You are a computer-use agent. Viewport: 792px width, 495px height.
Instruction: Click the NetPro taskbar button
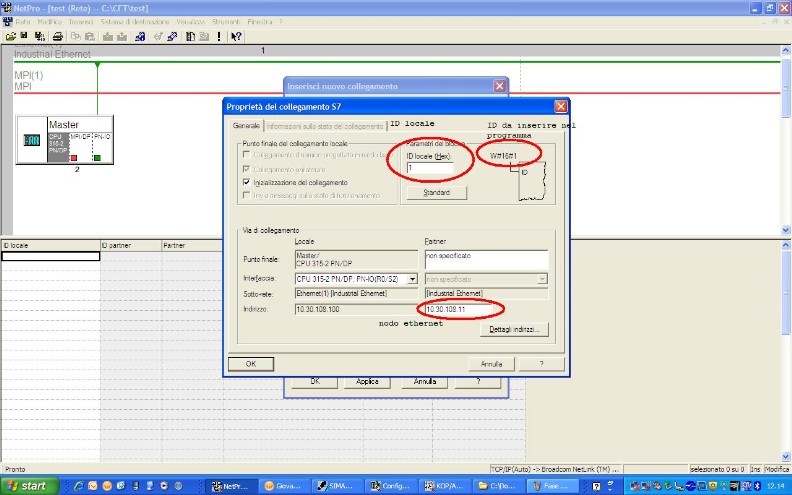point(232,486)
